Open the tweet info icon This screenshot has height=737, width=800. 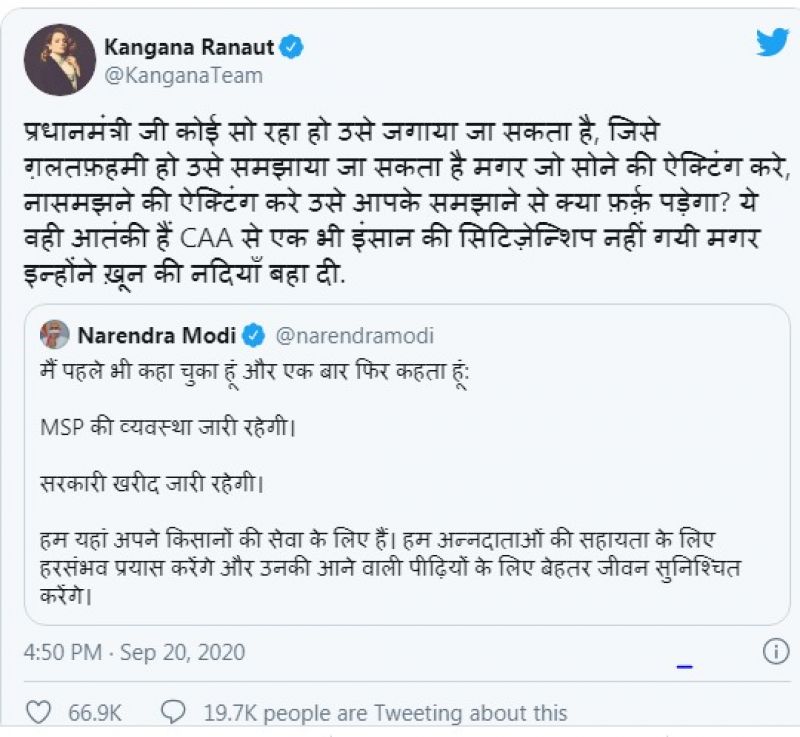[775, 652]
